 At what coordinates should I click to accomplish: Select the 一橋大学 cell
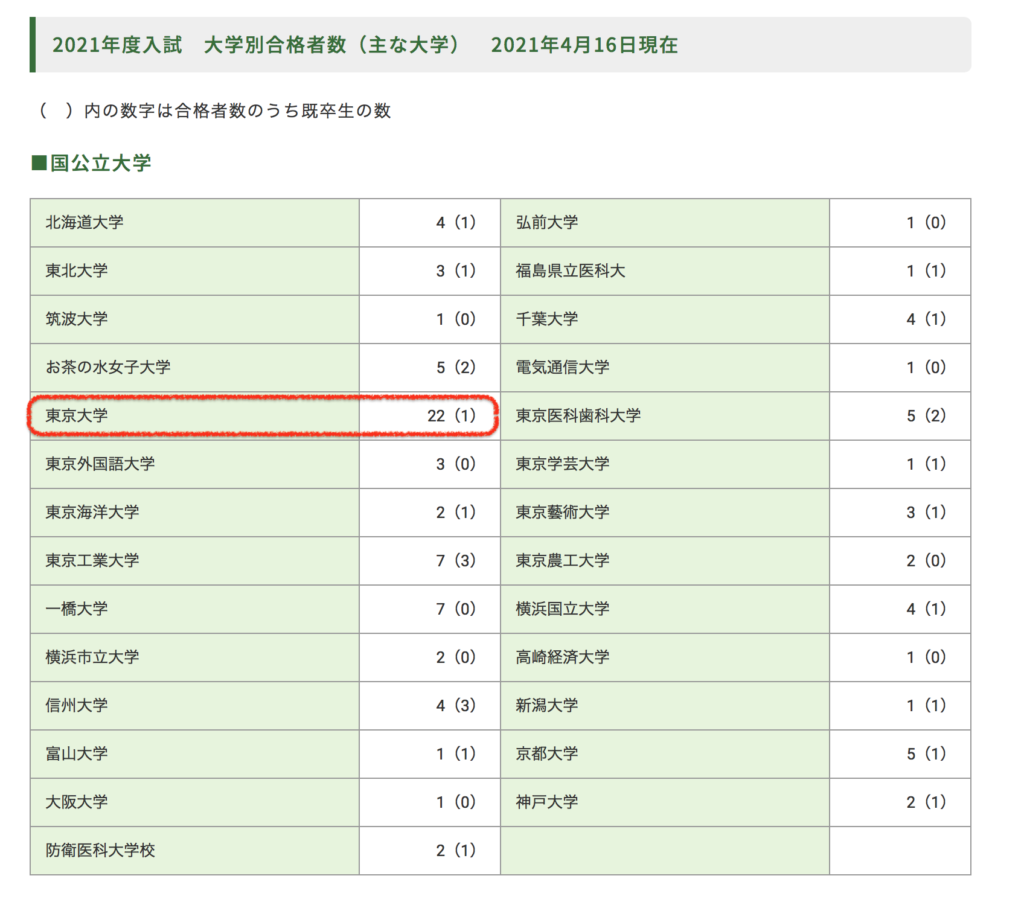(195, 609)
